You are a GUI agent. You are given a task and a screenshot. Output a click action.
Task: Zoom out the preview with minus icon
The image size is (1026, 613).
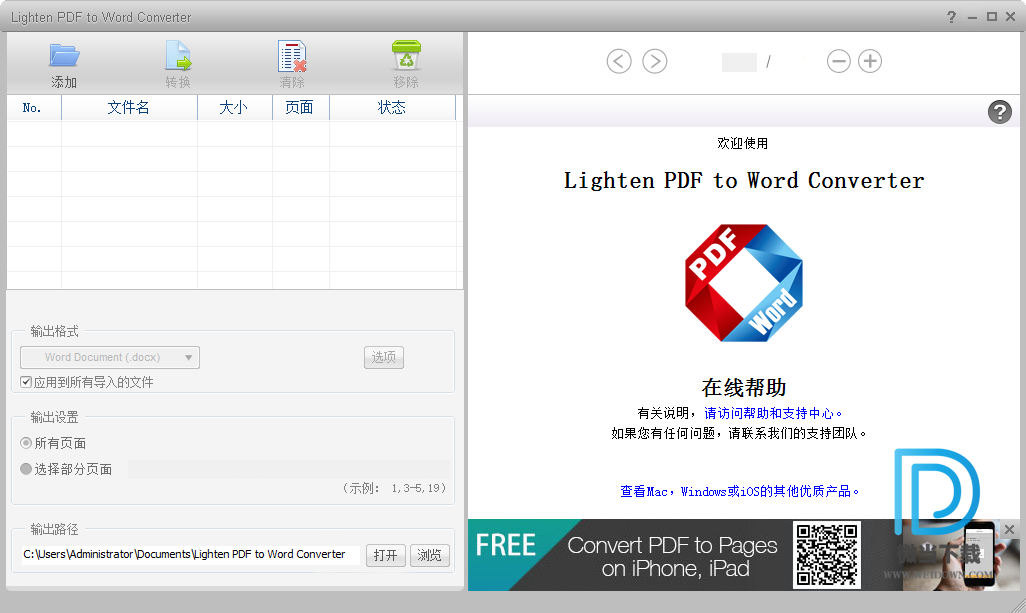[x=838, y=61]
